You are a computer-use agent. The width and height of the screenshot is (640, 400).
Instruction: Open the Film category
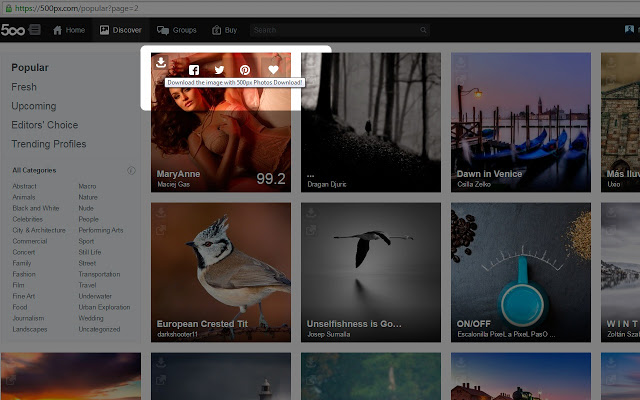click(x=18, y=285)
